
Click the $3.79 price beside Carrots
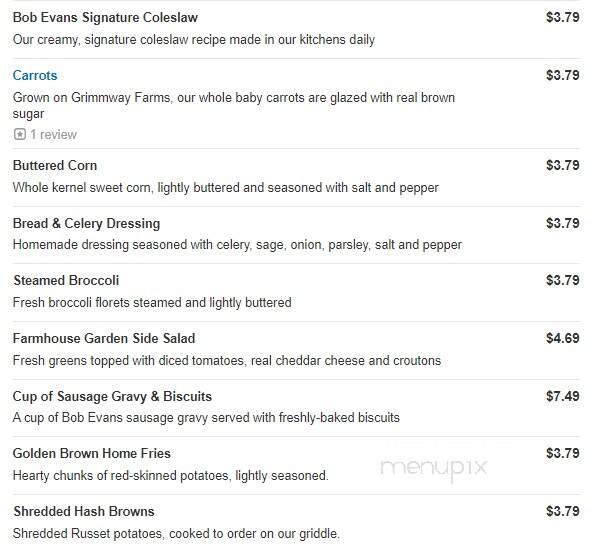[x=563, y=75]
